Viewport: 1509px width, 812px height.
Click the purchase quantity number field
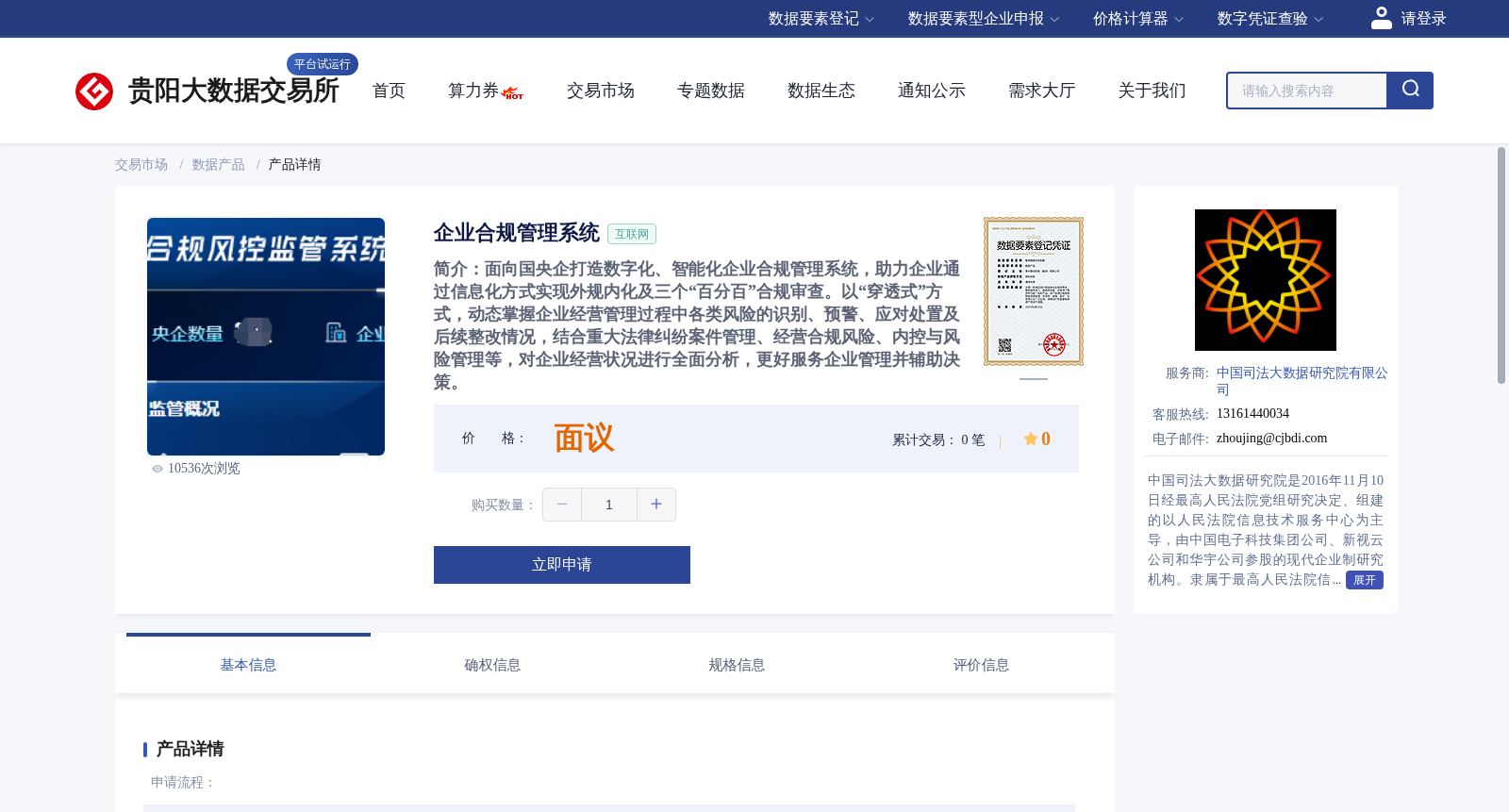pos(609,505)
